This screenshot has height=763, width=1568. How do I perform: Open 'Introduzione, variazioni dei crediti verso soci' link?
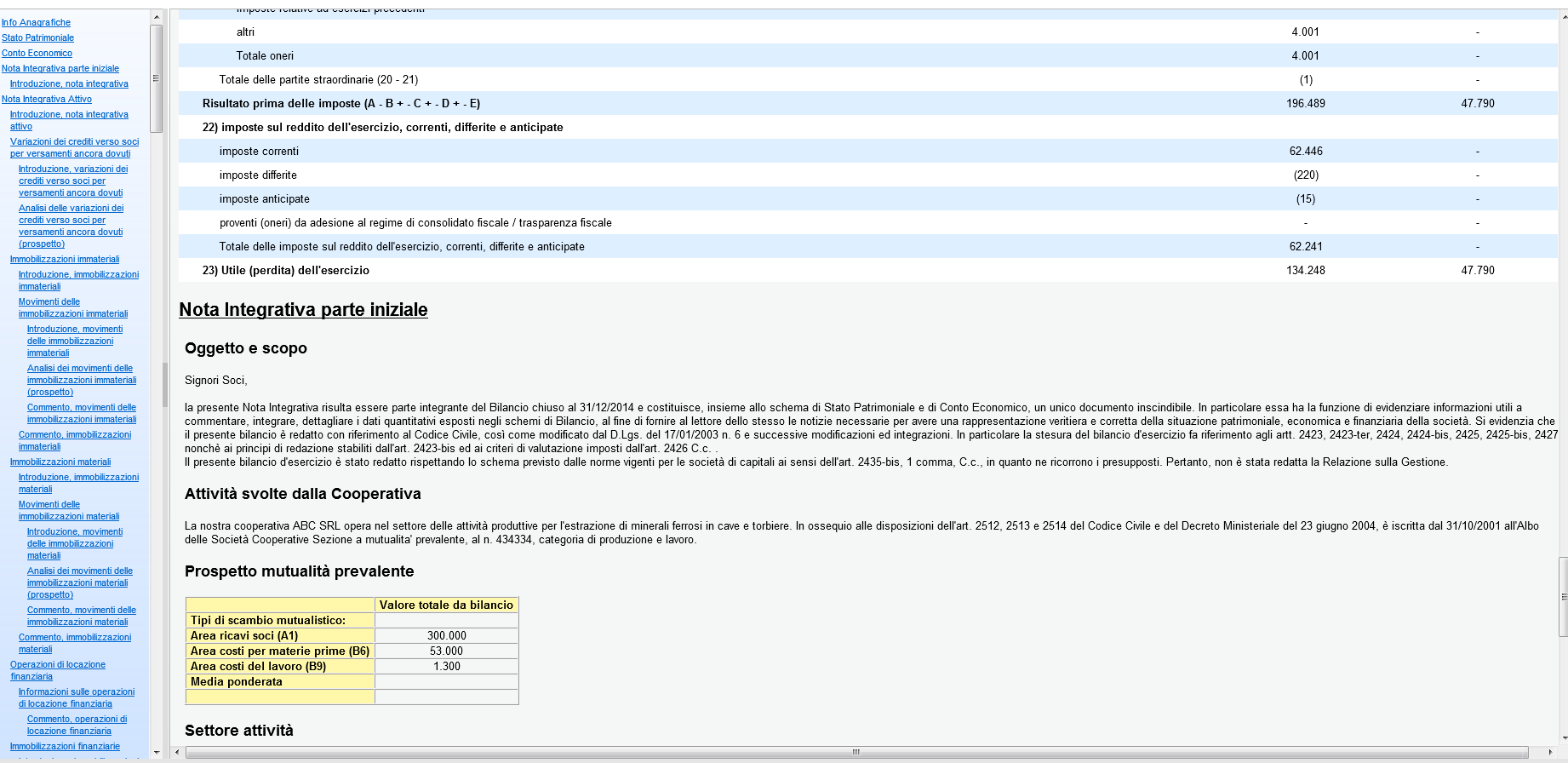pyautogui.click(x=73, y=181)
